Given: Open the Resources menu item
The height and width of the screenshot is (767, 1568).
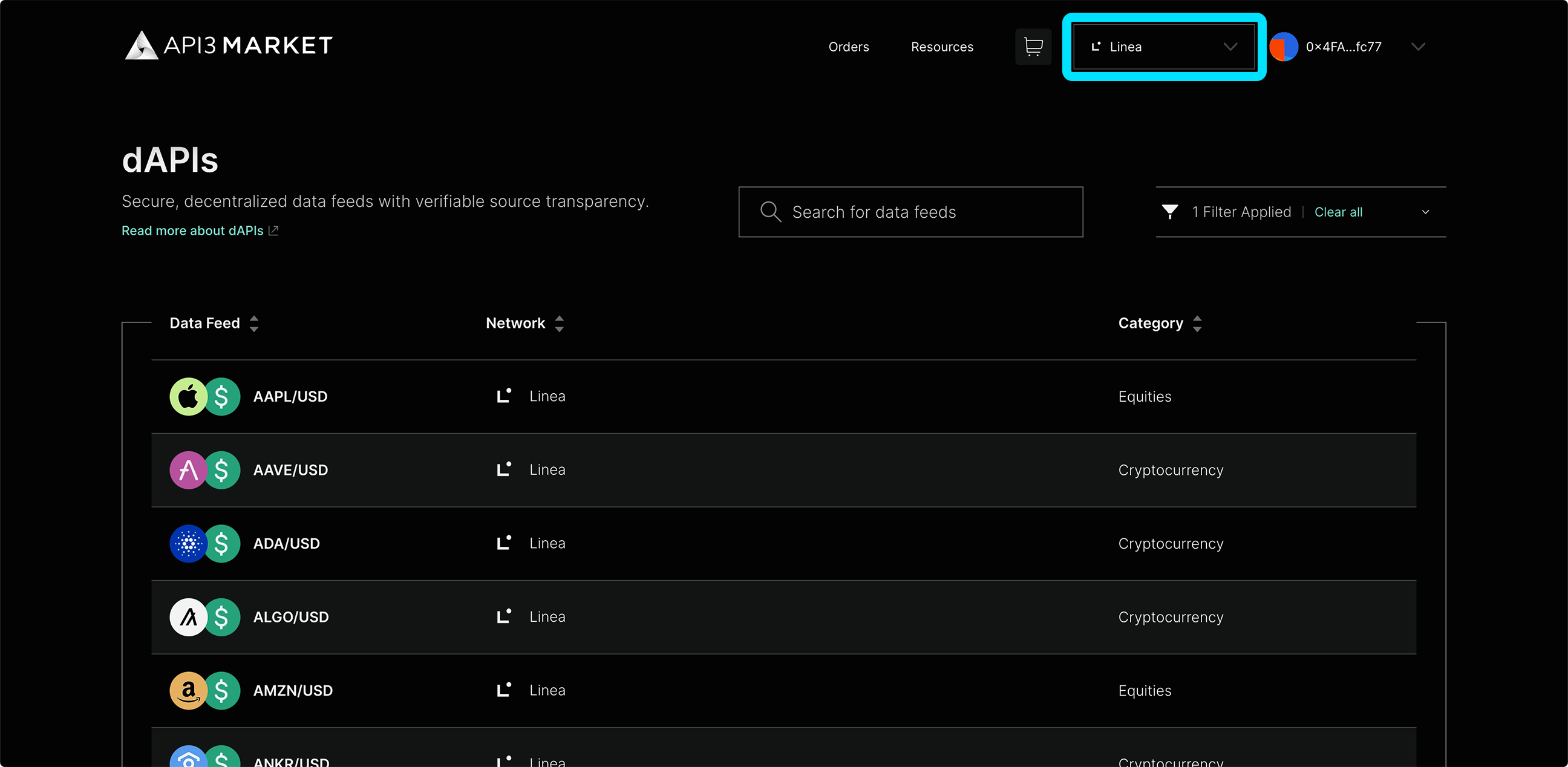Looking at the screenshot, I should 941,46.
